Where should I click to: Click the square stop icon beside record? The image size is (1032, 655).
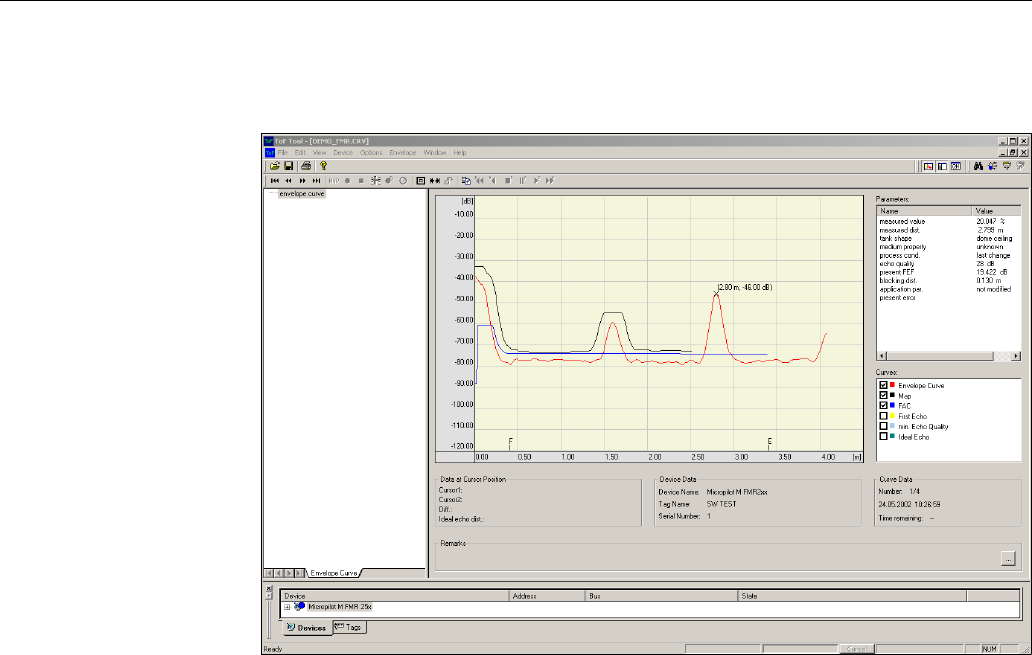(361, 180)
